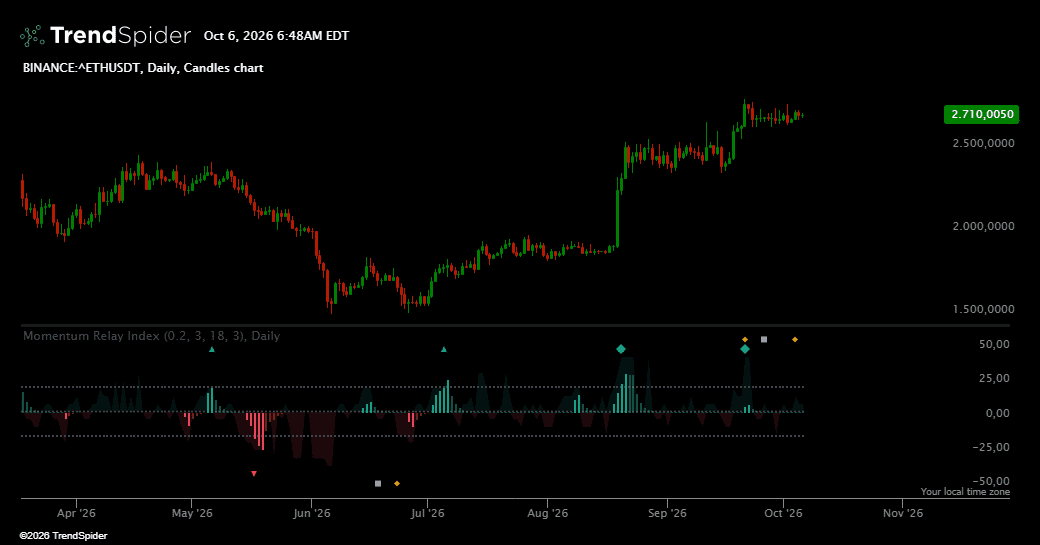Click the Oct '26 date axis label

tap(783, 513)
